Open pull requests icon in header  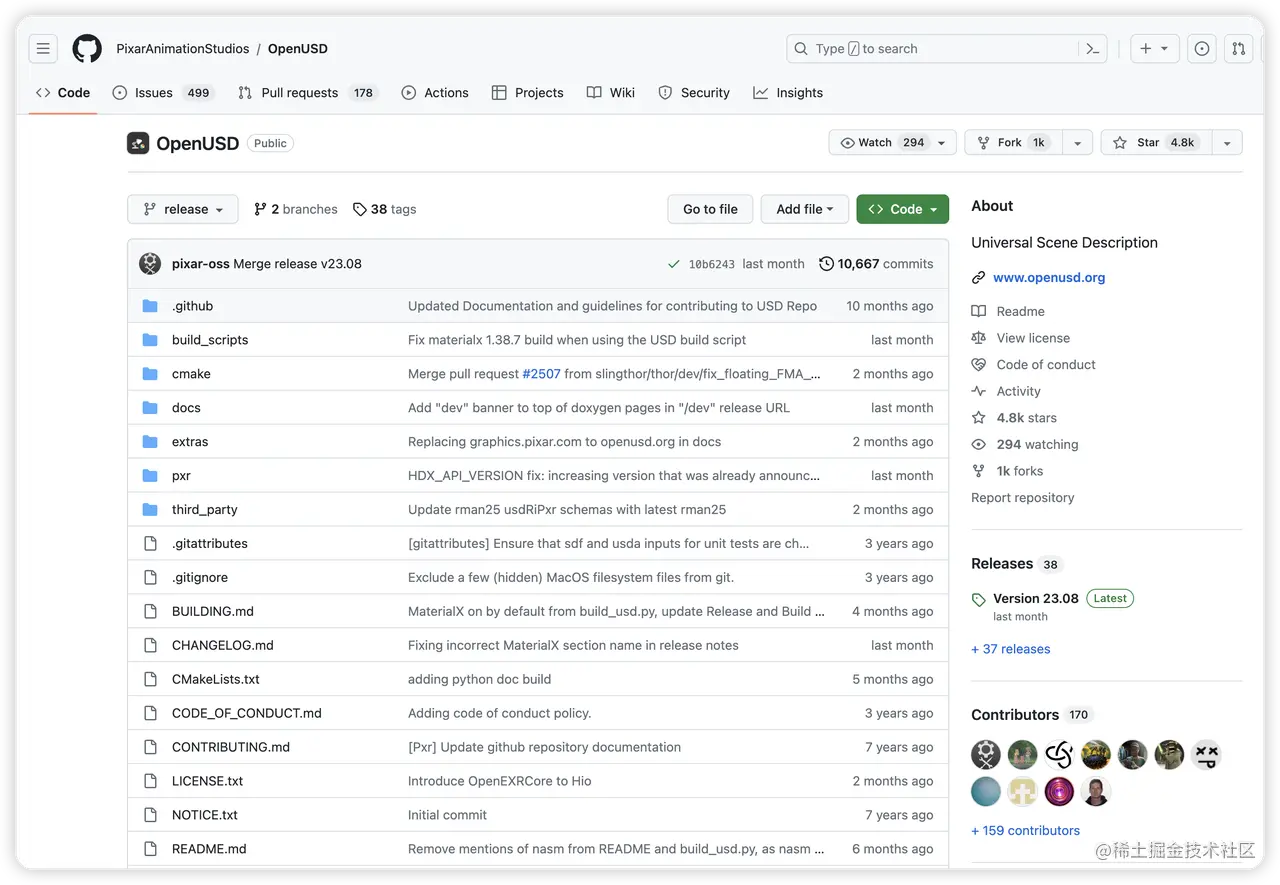1238,48
